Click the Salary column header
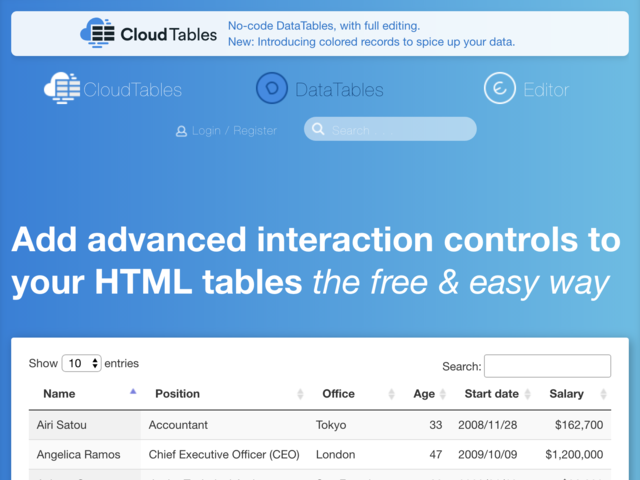 coord(573,394)
